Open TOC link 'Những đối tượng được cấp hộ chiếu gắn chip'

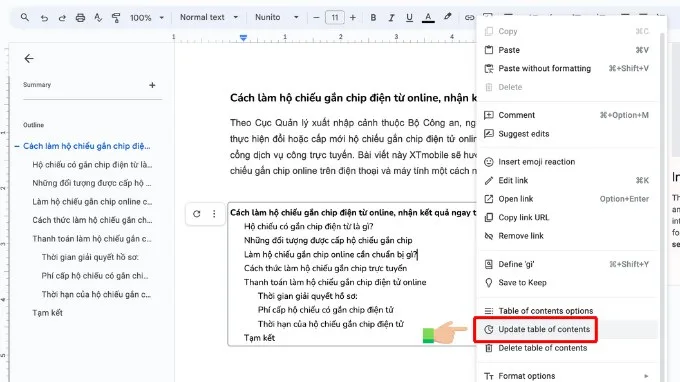[x=328, y=240]
